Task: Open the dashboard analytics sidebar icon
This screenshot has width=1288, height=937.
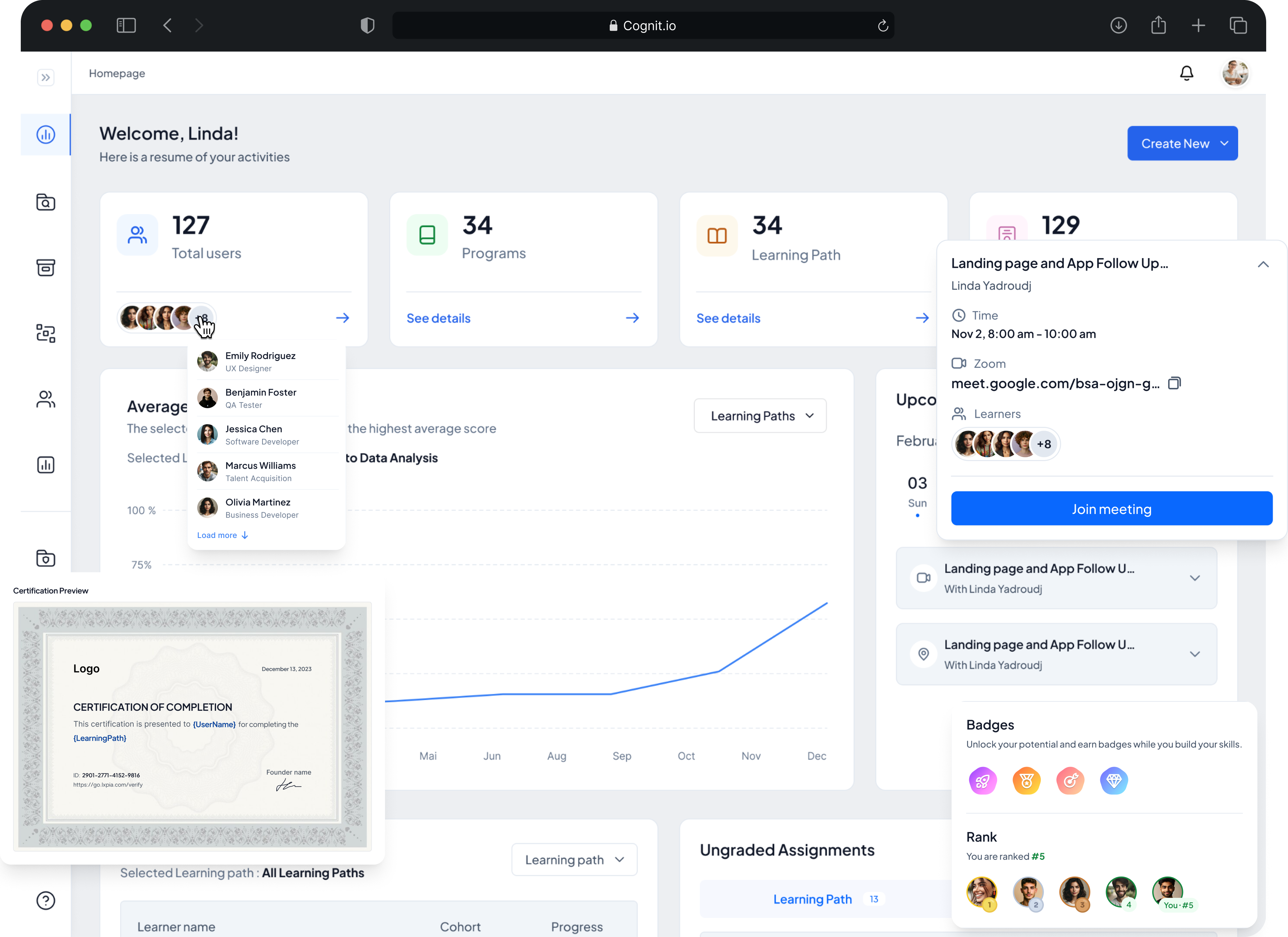Action: point(46,135)
